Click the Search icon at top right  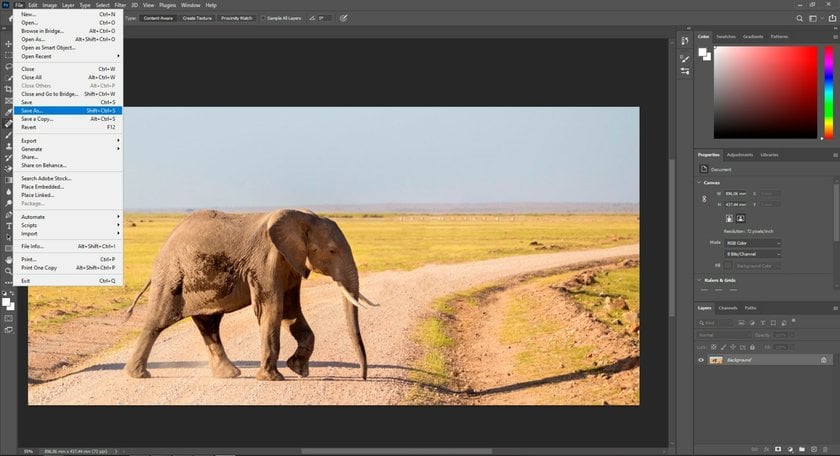point(799,18)
